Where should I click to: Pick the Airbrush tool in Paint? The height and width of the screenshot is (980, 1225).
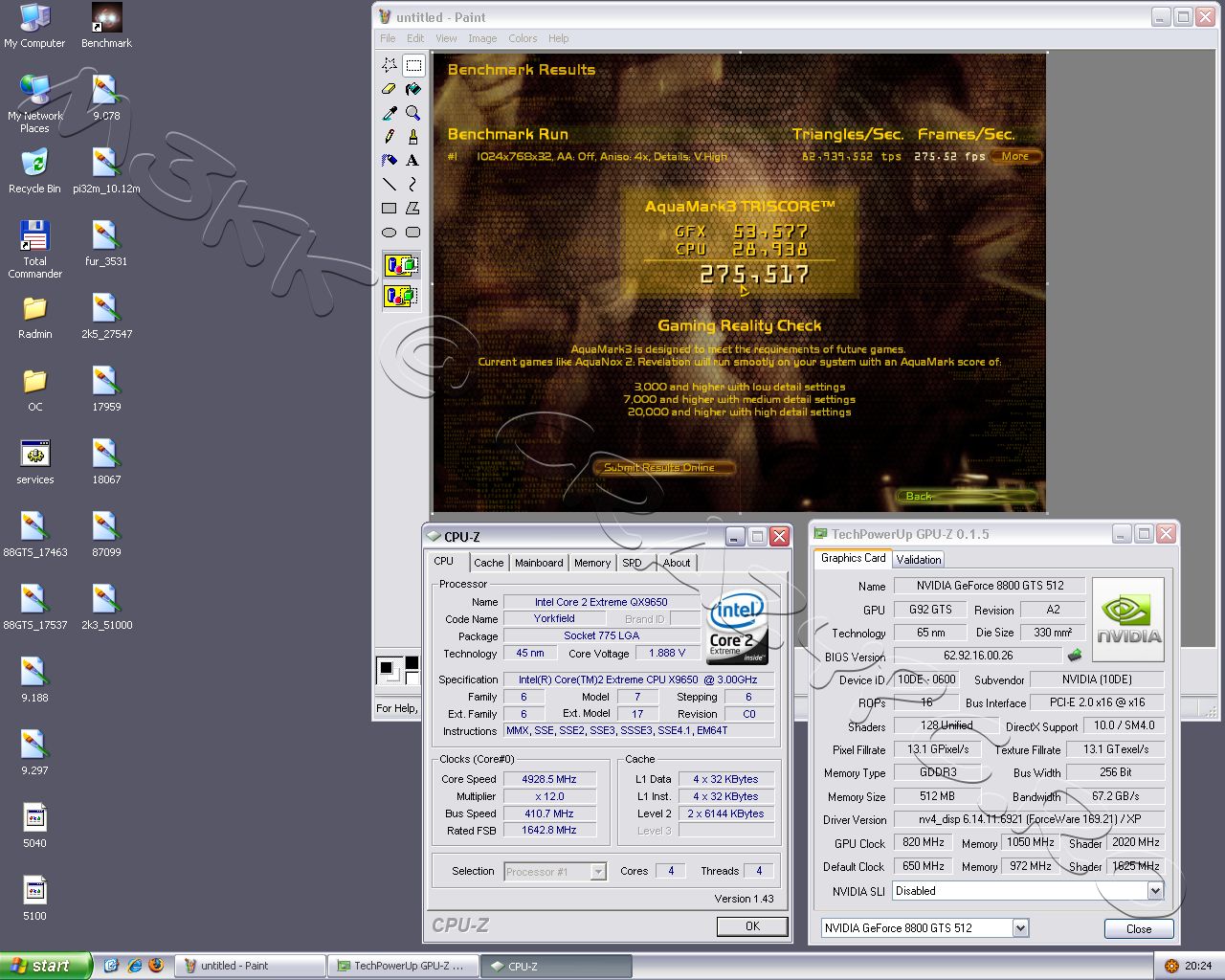coord(390,161)
